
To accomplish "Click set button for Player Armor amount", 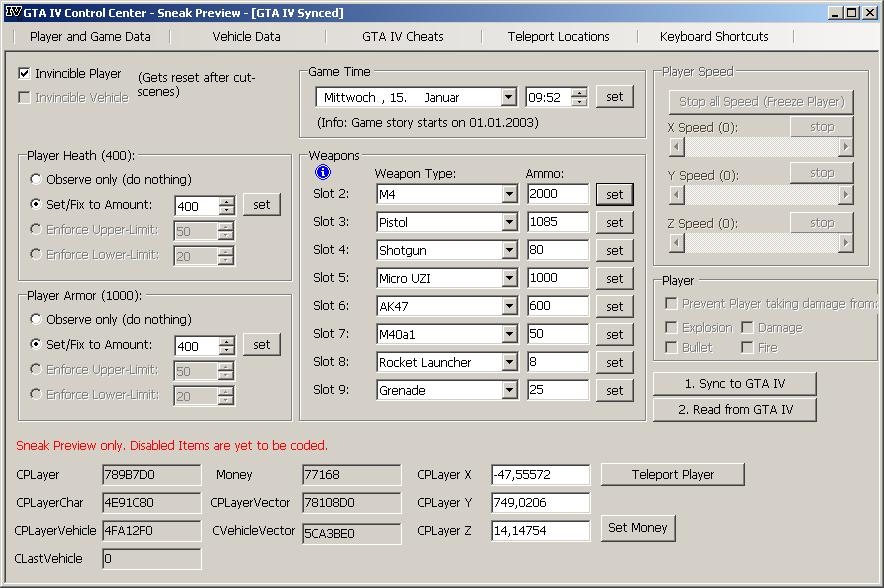I will [262, 344].
